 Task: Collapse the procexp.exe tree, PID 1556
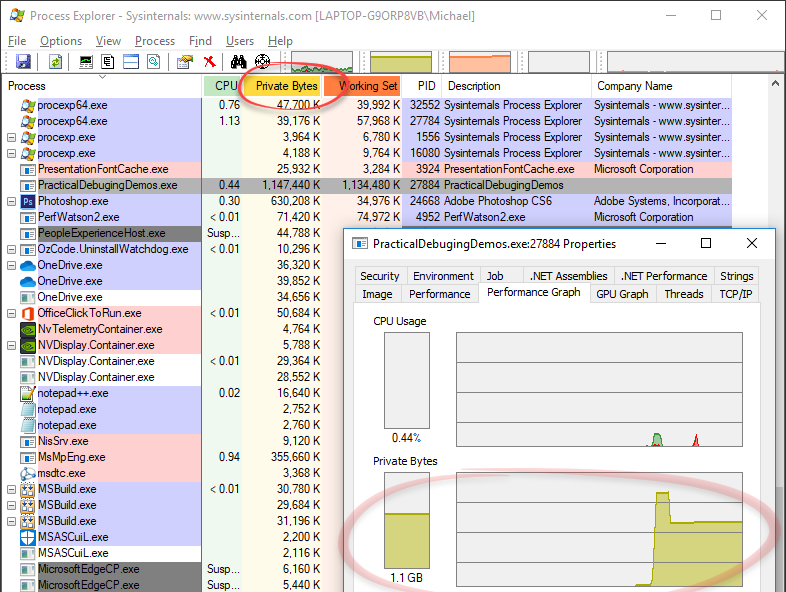[12, 137]
